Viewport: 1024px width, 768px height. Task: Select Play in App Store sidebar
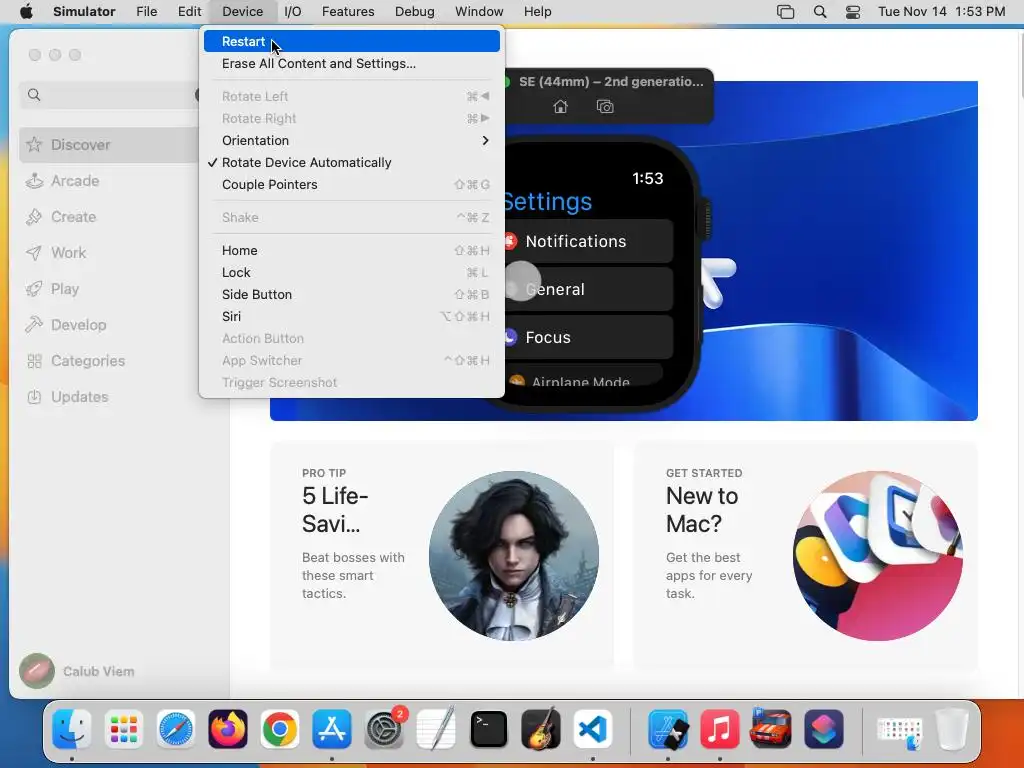pyautogui.click(x=109, y=289)
